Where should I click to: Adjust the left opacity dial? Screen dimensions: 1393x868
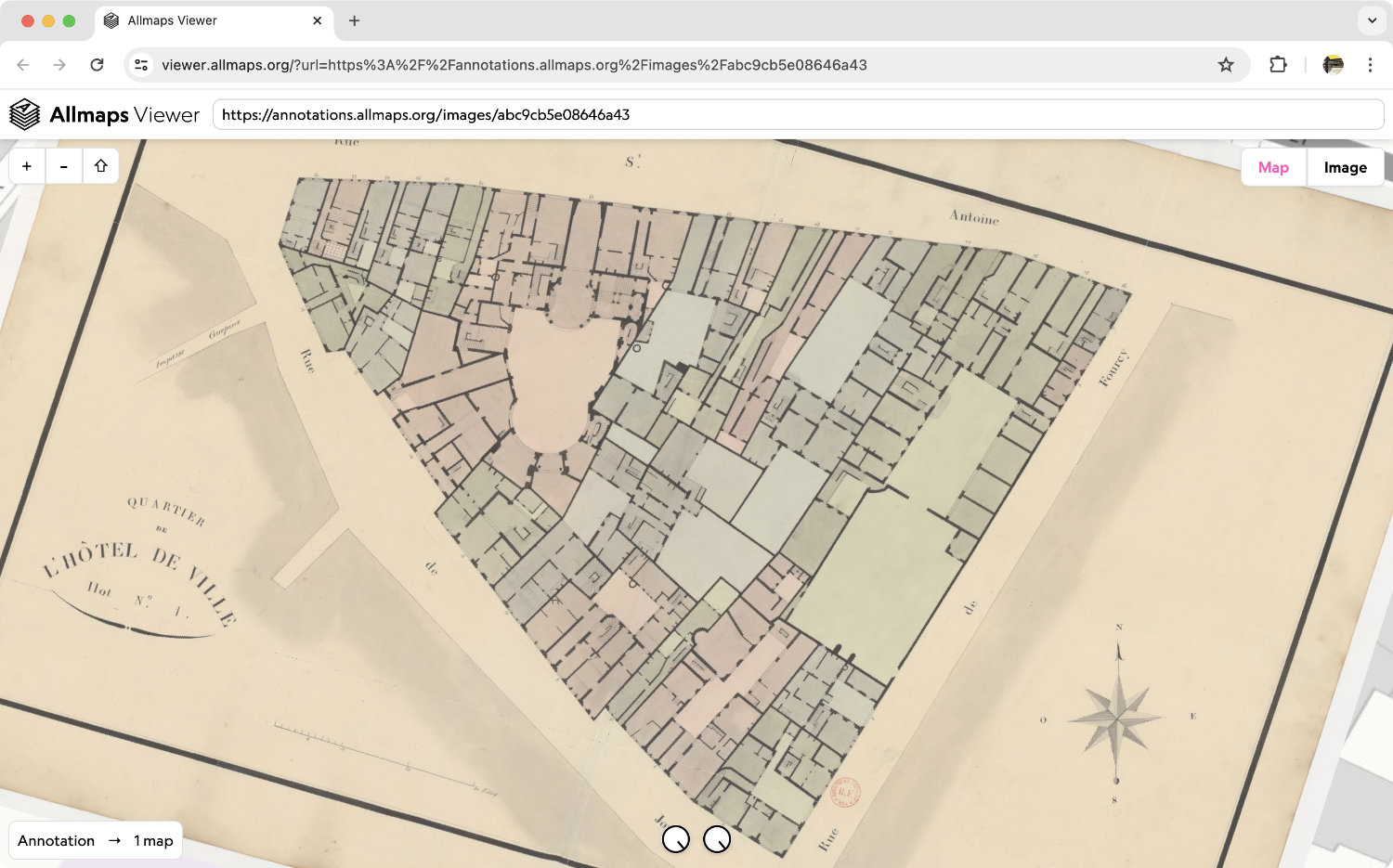coord(676,839)
